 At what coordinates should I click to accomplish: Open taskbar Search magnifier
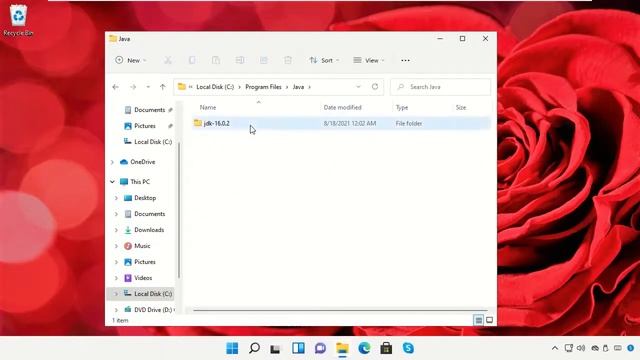pos(254,348)
